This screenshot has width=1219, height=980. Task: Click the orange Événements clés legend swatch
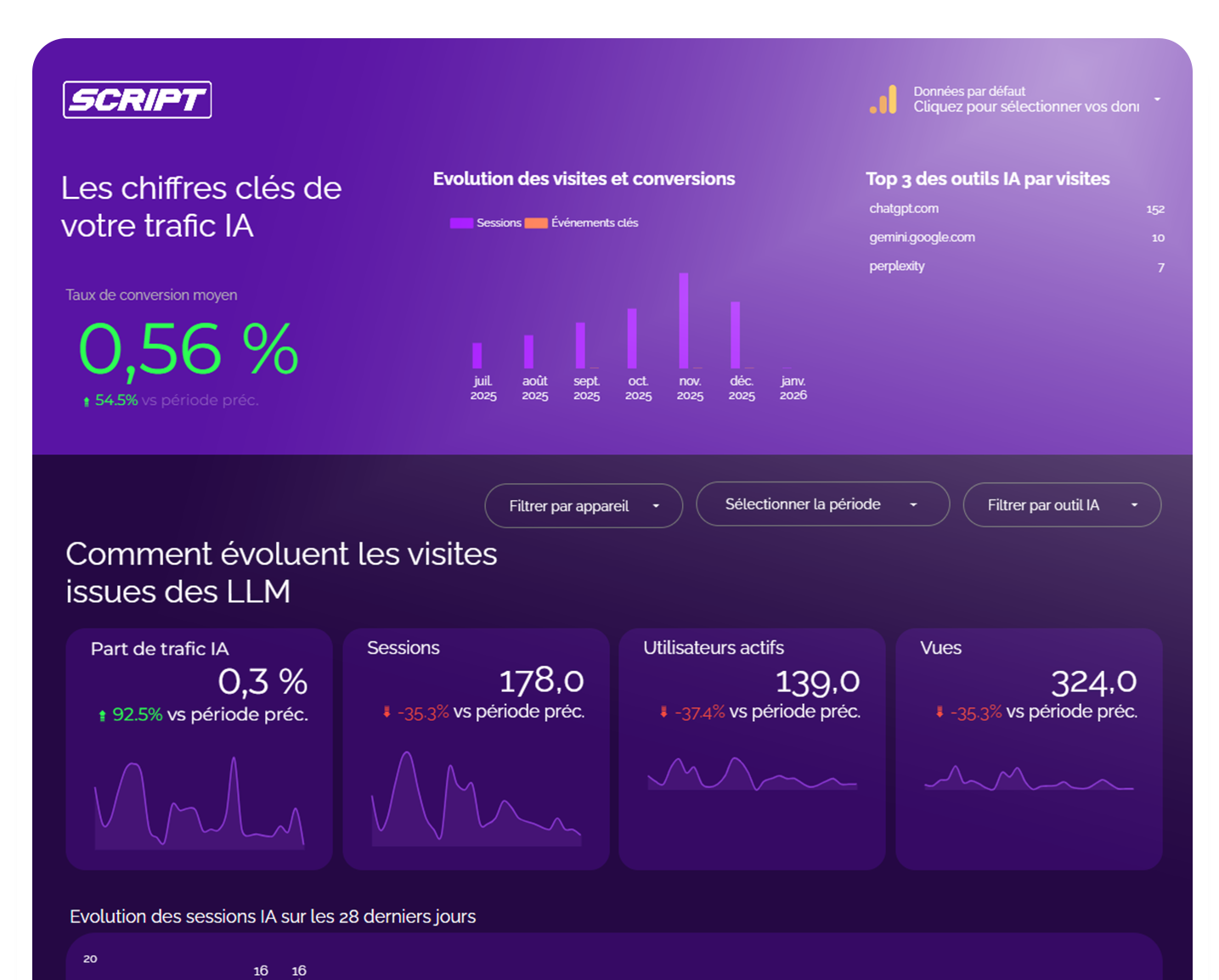tap(536, 223)
